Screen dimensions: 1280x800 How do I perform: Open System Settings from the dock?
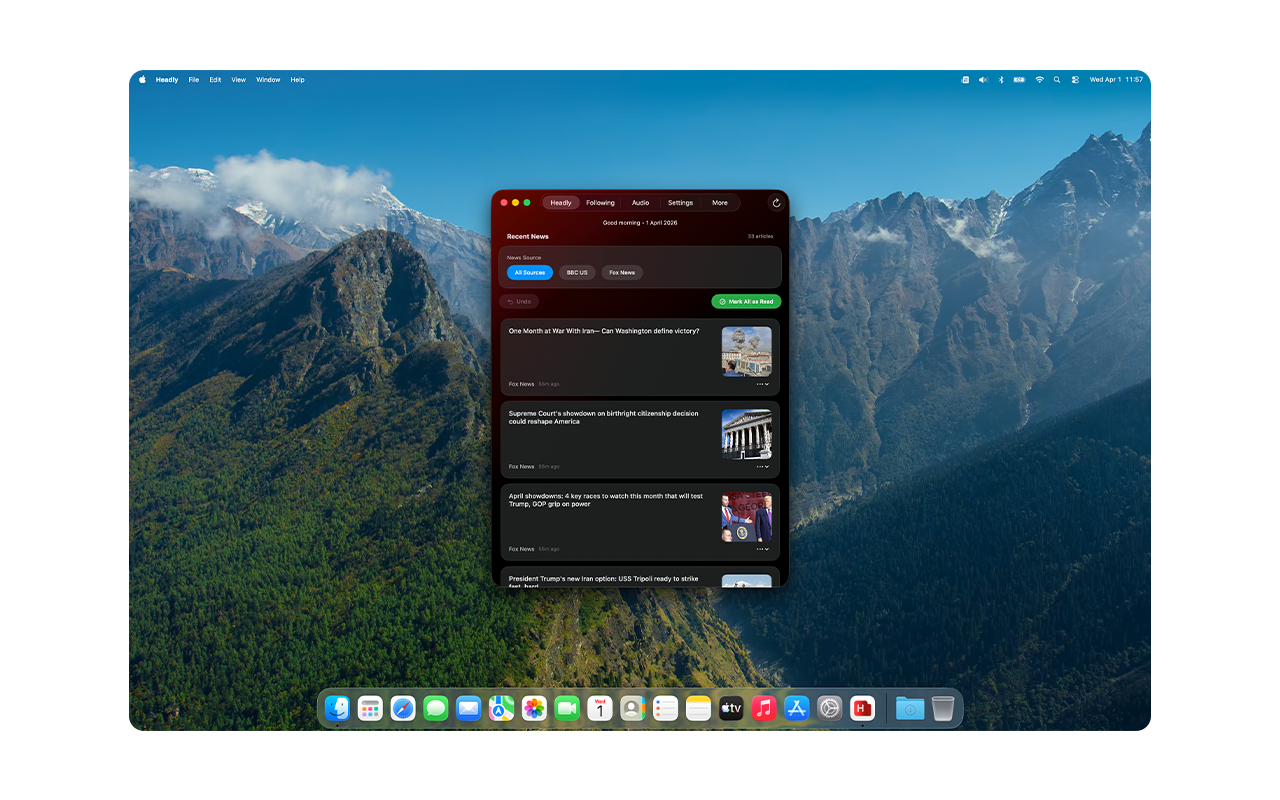(x=830, y=709)
